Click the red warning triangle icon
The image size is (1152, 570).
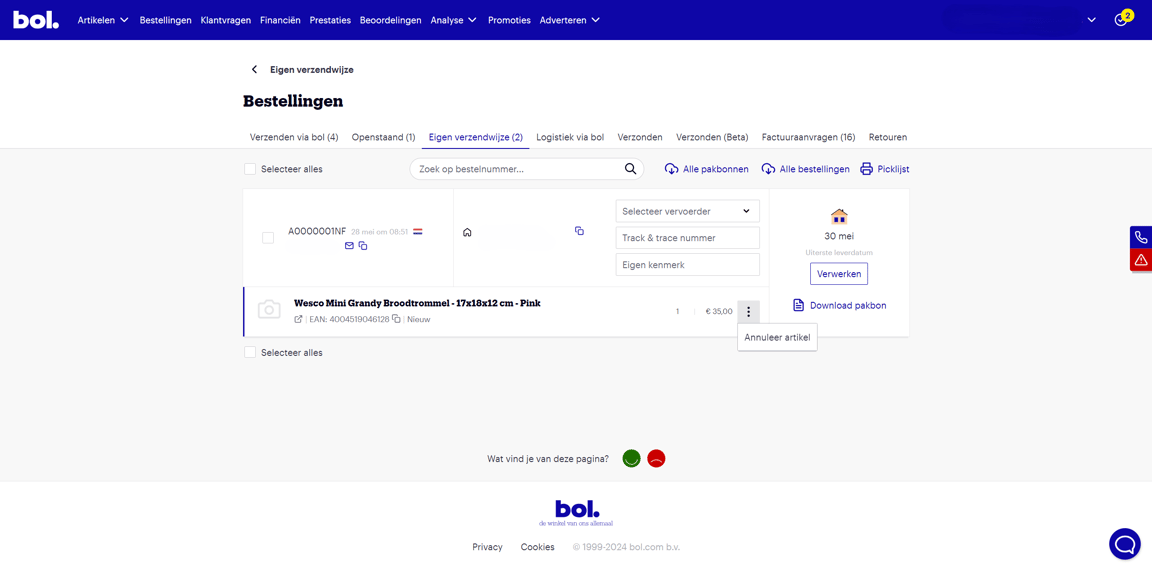pyautogui.click(x=1140, y=259)
